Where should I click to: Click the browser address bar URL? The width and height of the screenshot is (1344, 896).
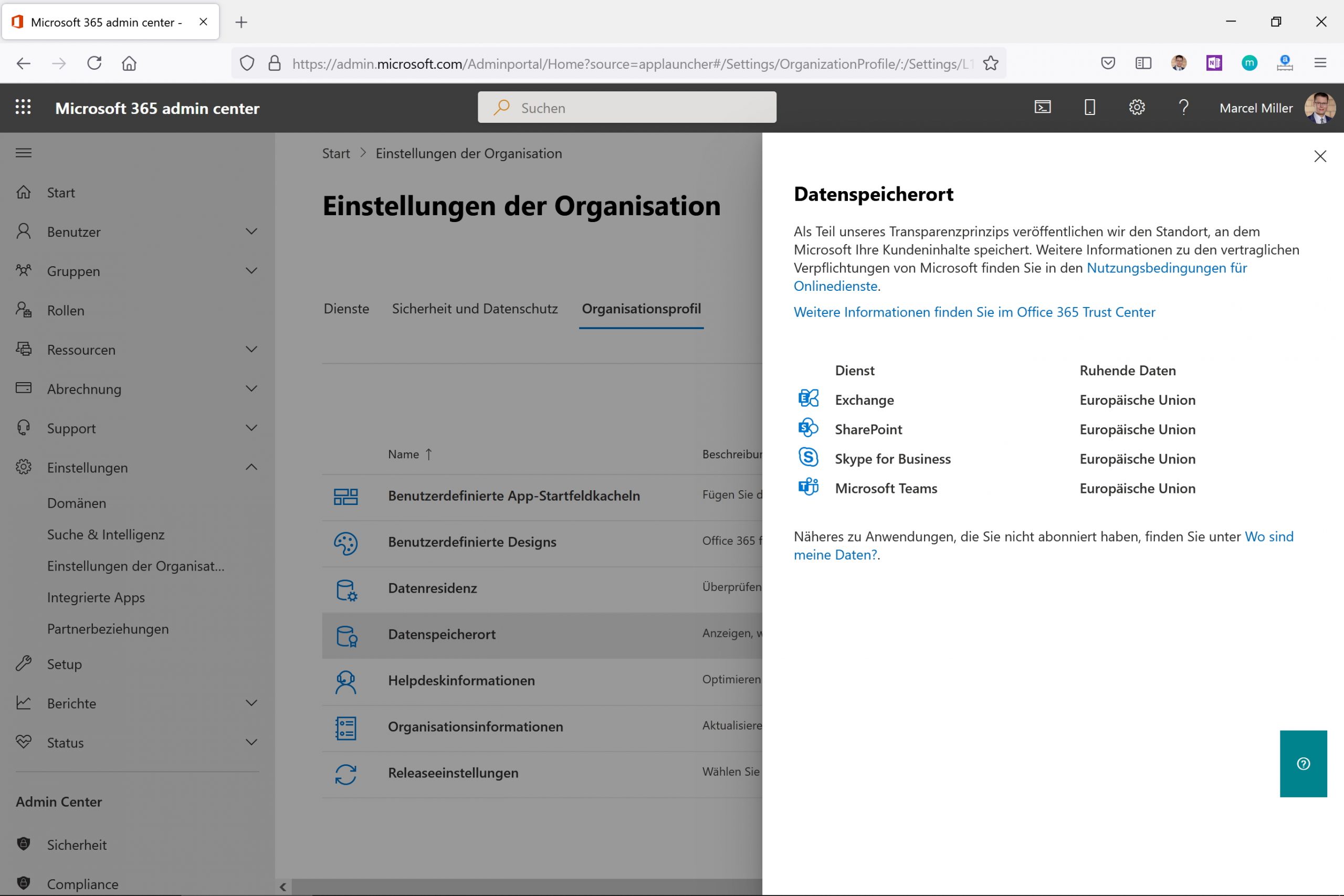click(x=632, y=64)
